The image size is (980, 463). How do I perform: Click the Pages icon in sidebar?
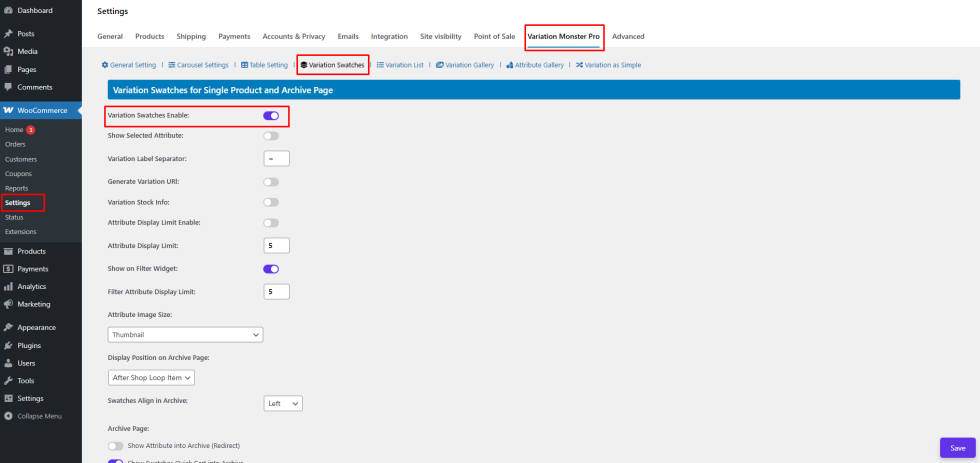coord(8,69)
